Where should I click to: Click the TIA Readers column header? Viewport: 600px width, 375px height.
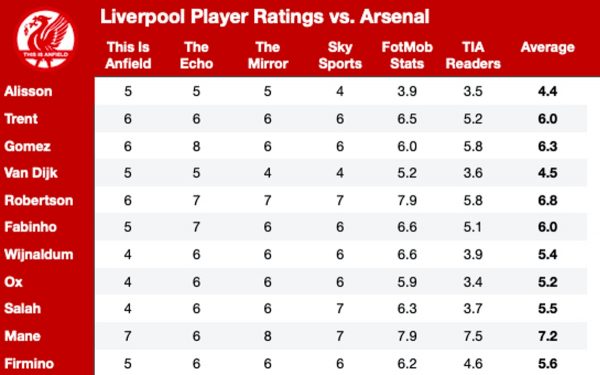point(473,55)
